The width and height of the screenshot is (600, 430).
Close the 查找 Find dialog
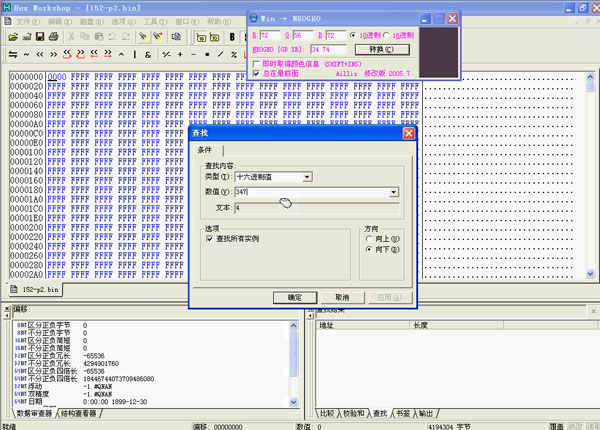409,133
